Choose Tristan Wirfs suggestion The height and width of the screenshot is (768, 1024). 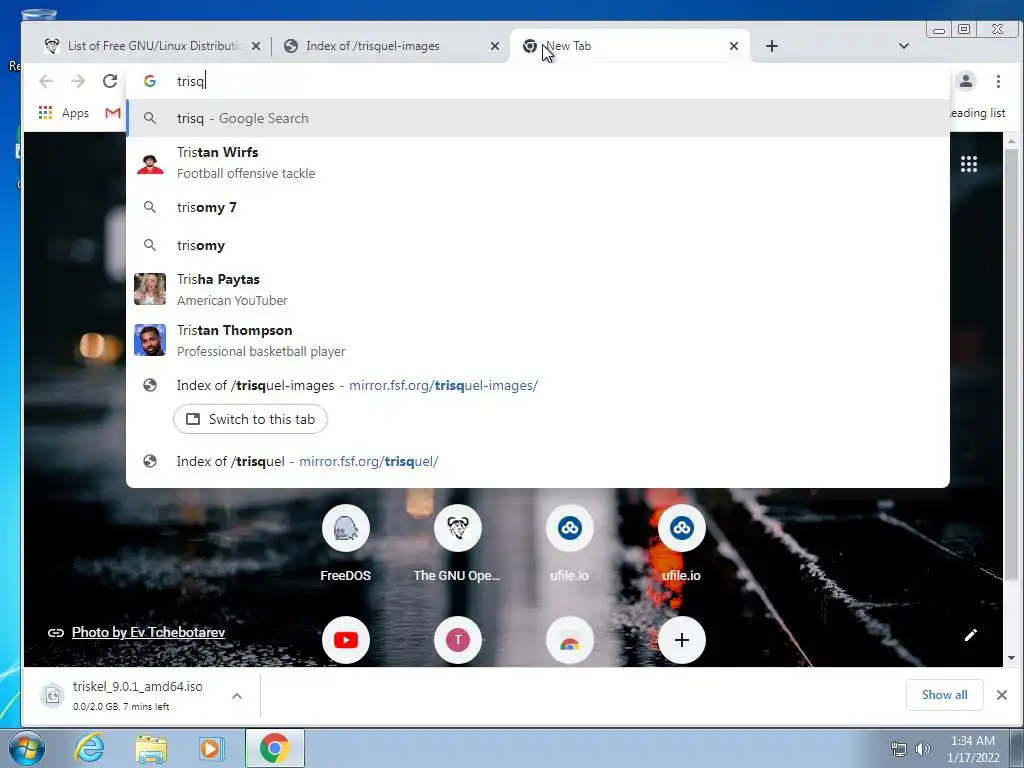[x=537, y=163]
